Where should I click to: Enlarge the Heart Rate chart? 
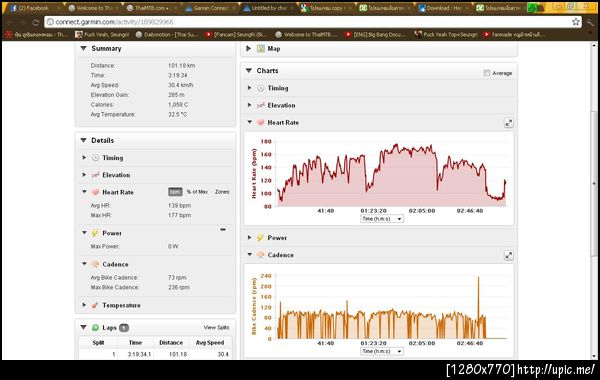[509, 123]
